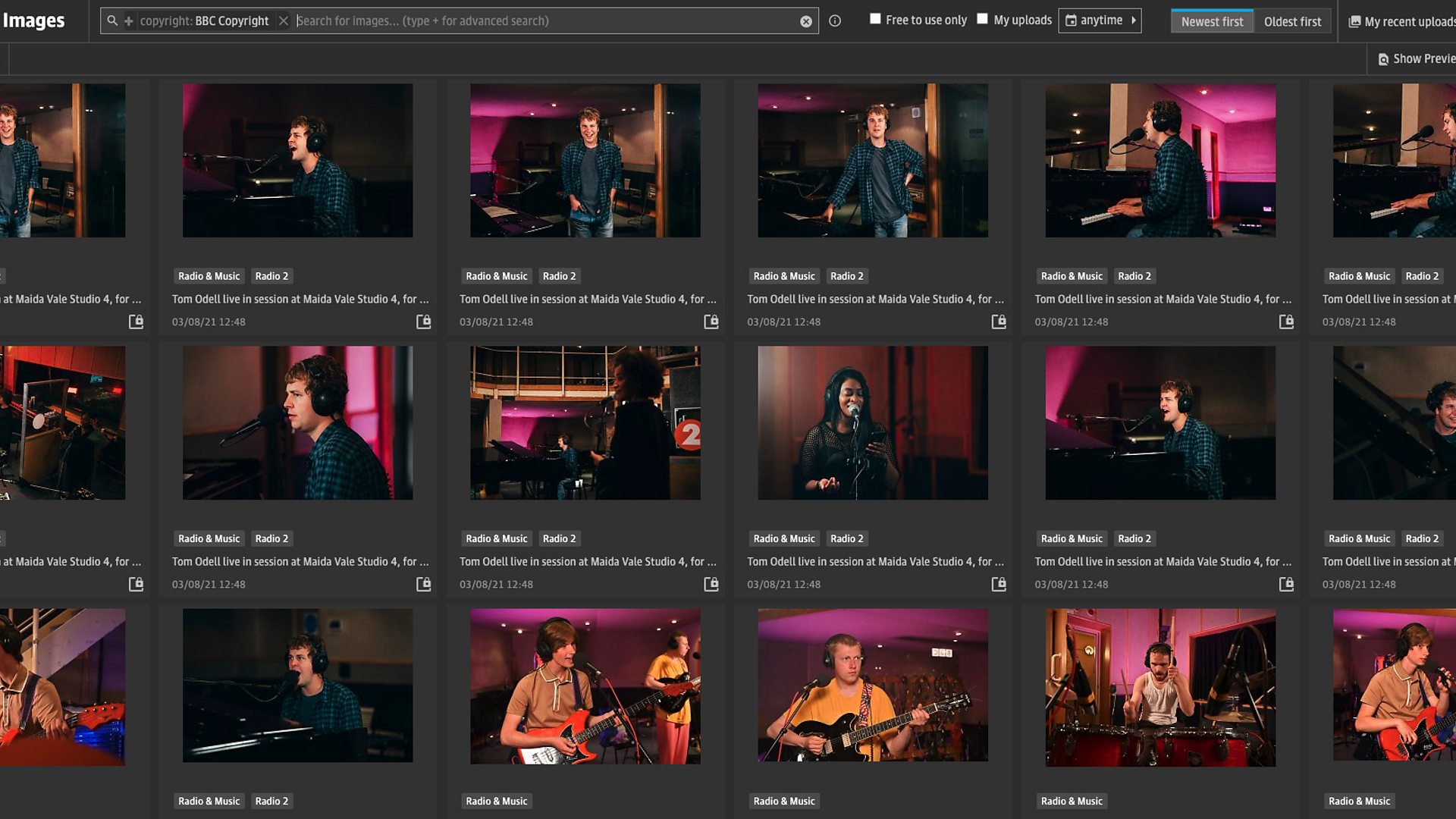Click the arrow beside anytime

1134,20
